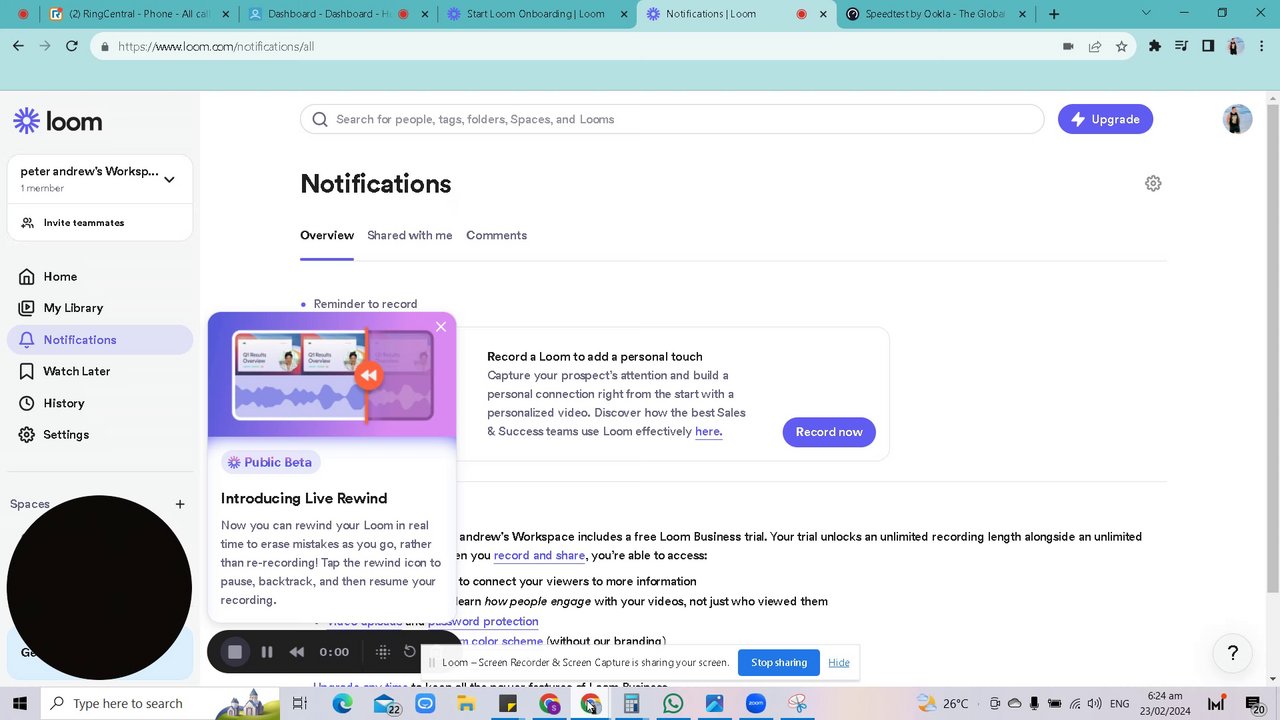Hide the screen sharing bar
Screen dimensions: 1280x720
coord(839,662)
